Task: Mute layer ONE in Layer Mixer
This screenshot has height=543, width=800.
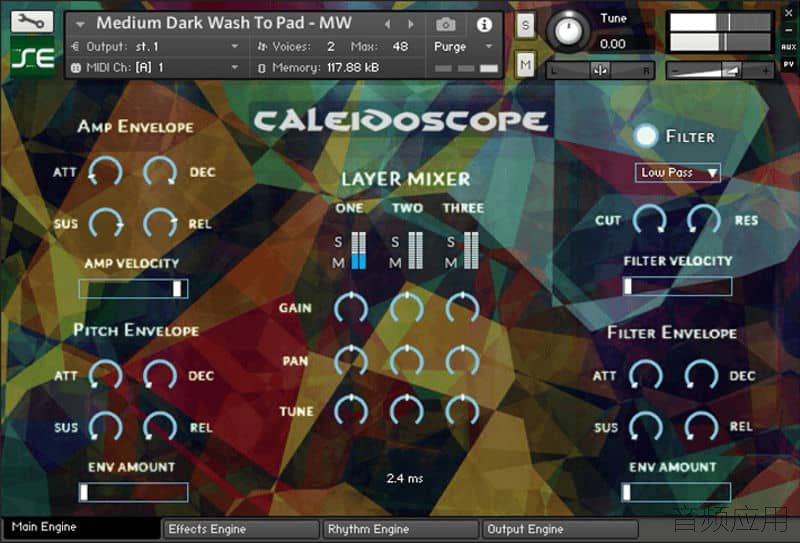Action: point(338,263)
